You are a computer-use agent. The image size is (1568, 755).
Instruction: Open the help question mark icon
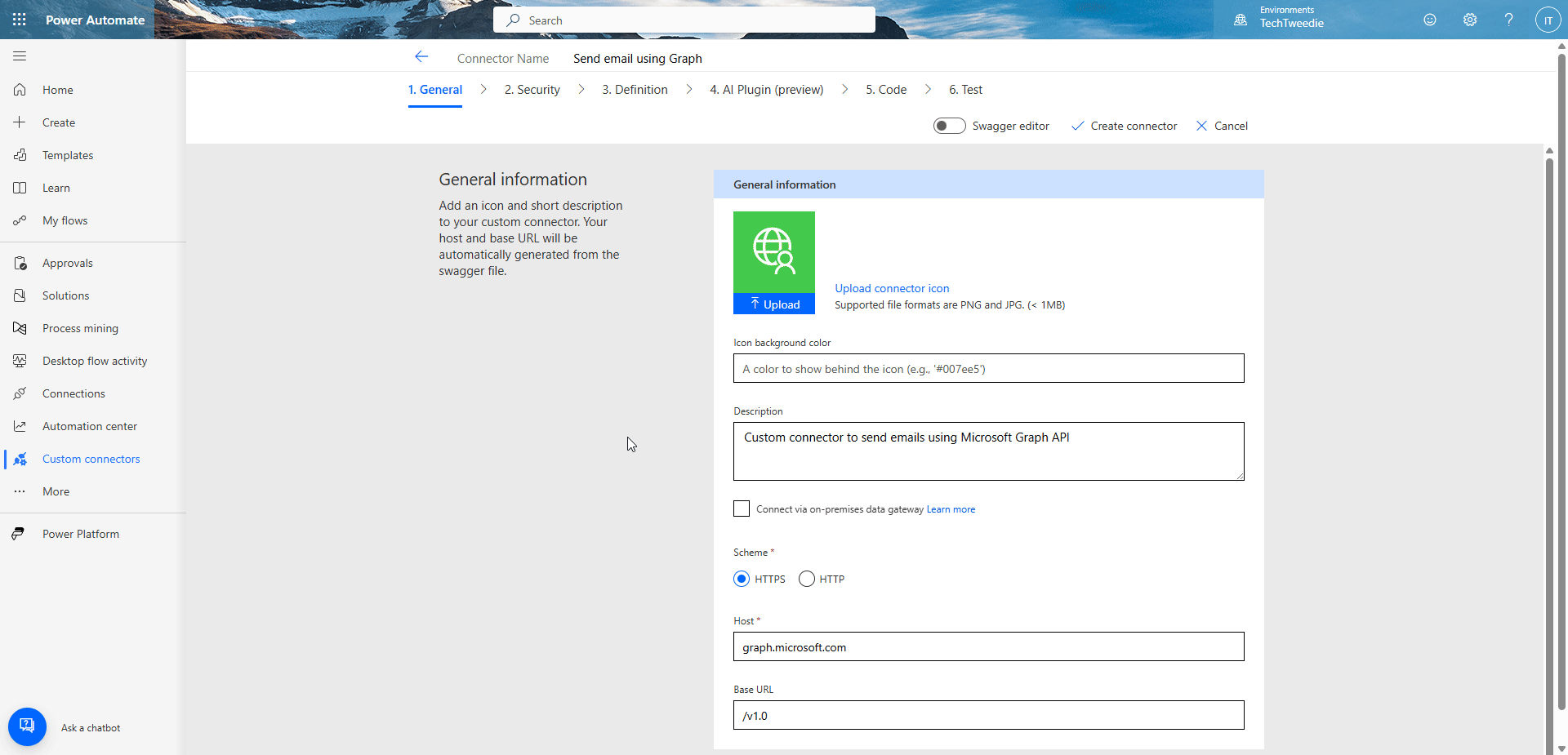pyautogui.click(x=1508, y=20)
